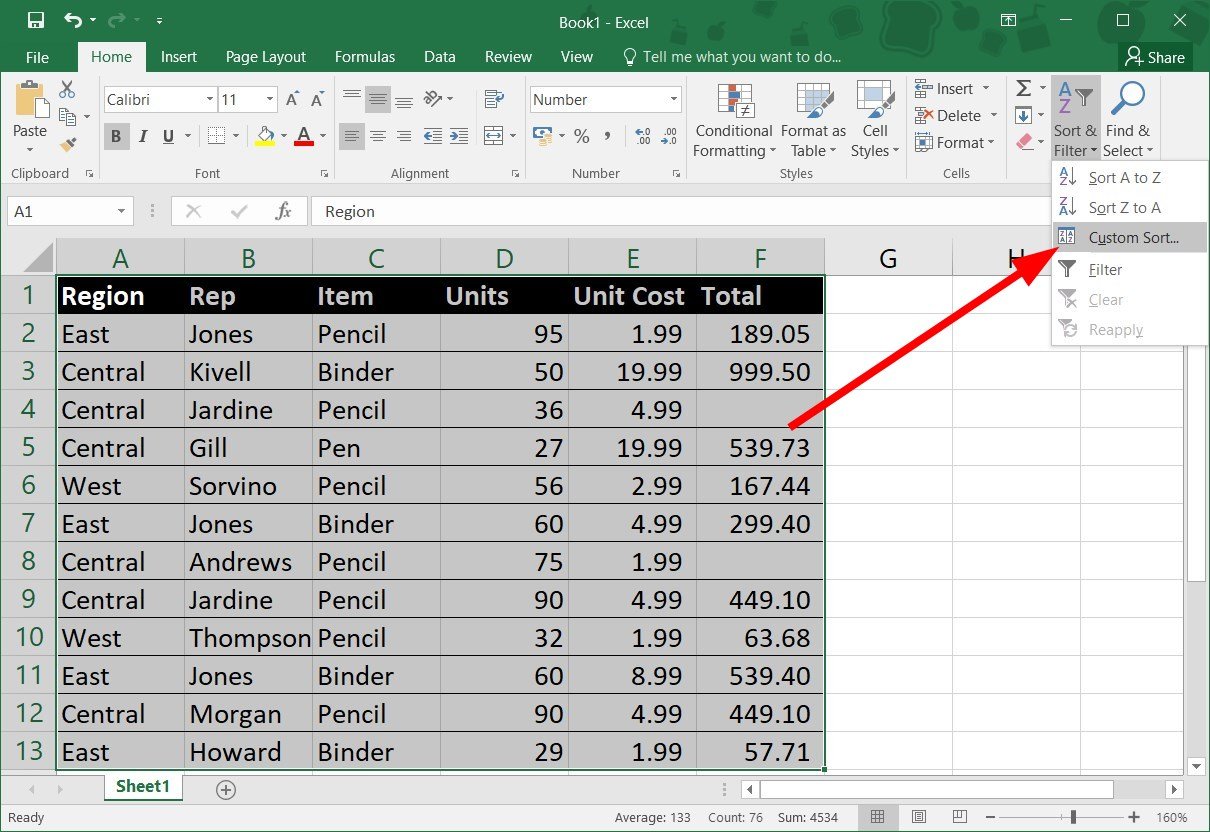
Task: Decrease decimal places shown
Action: [x=669, y=136]
